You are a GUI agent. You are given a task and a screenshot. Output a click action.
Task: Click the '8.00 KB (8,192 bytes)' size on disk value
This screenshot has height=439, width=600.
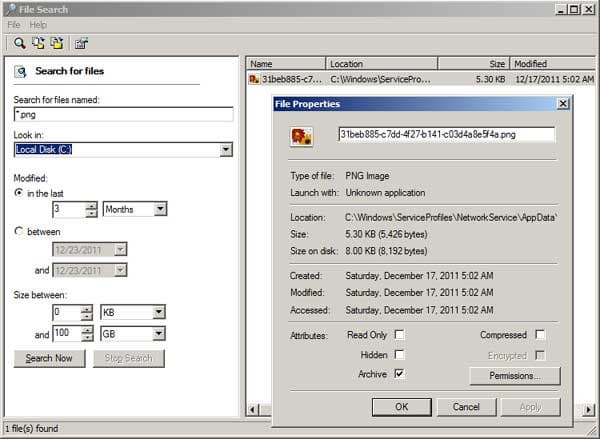coord(386,251)
